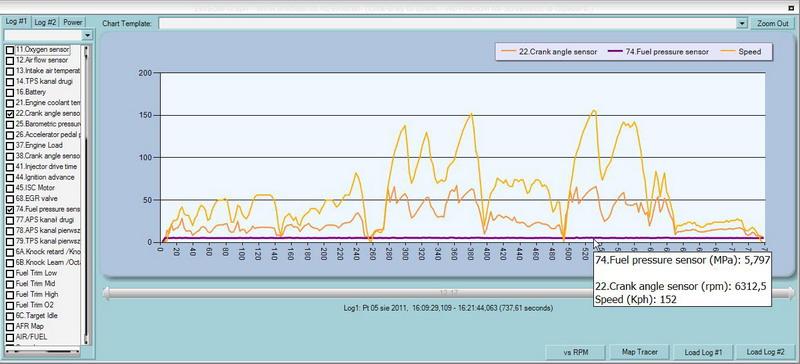The height and width of the screenshot is (364, 800).
Task: Enable the 12.Air flow sensor checkbox
Action: 10,61
